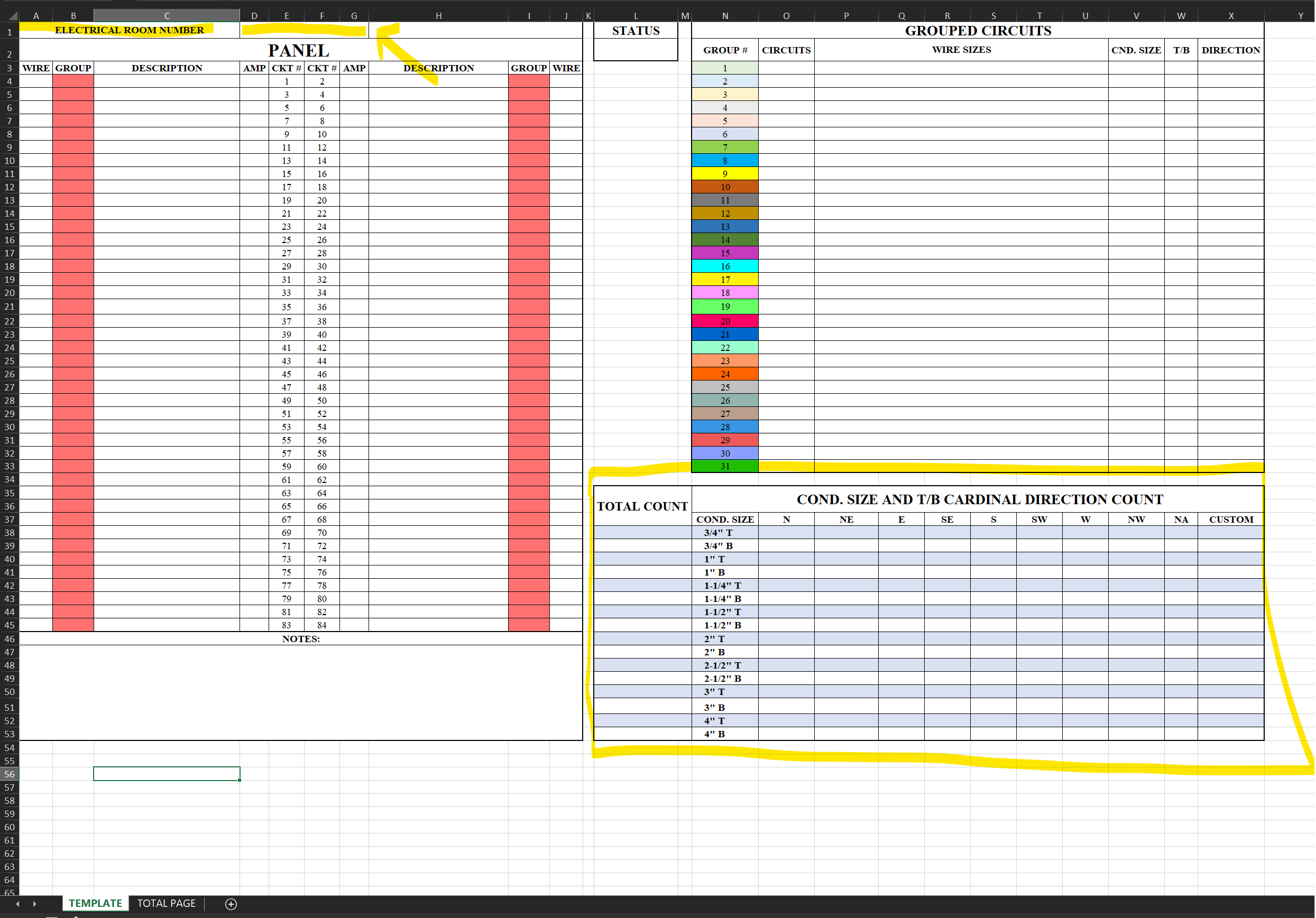This screenshot has height=918, width=1316.
Task: Click the New Sheet plus button
Action: (231, 904)
